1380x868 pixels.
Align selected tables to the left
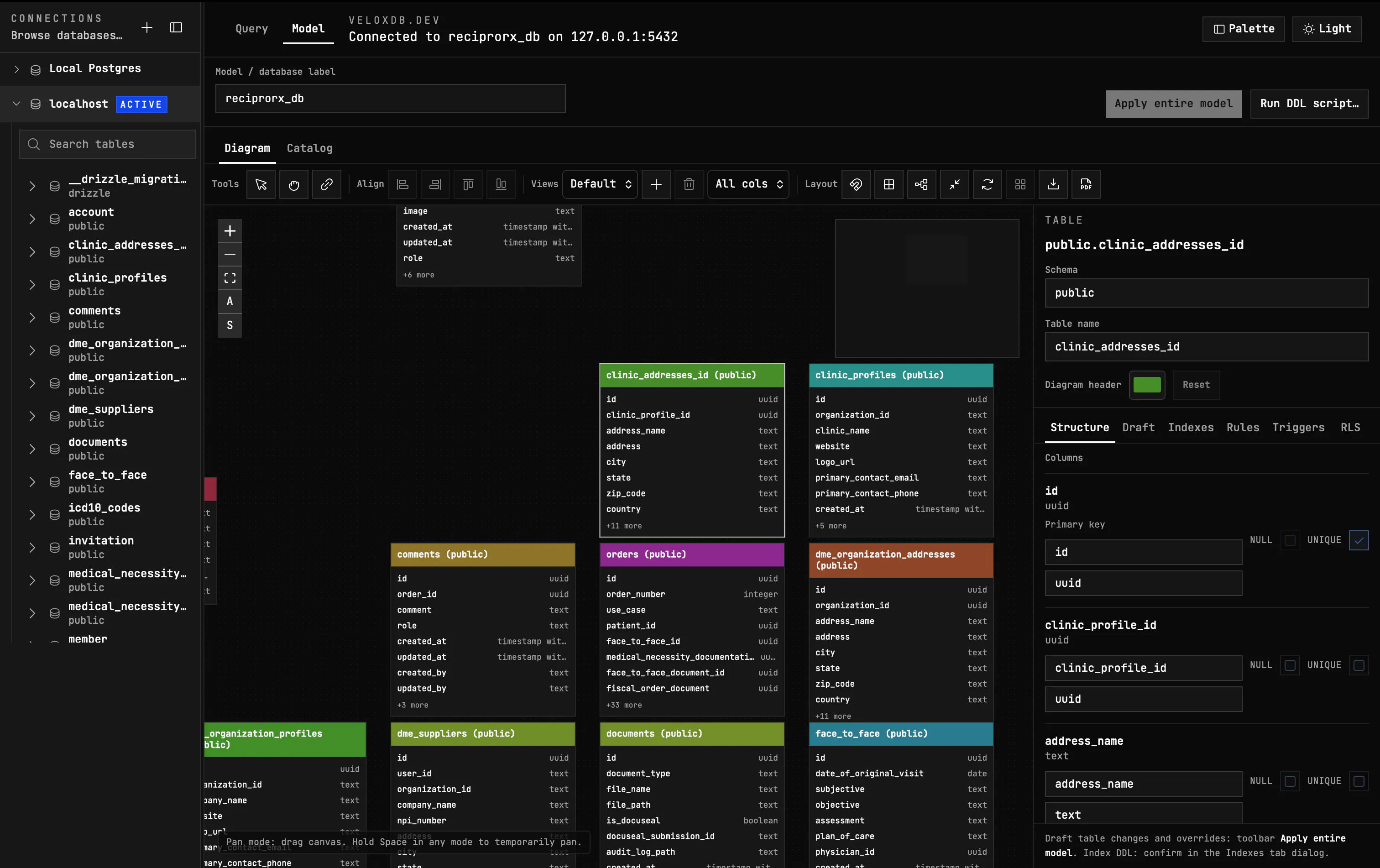pos(402,184)
